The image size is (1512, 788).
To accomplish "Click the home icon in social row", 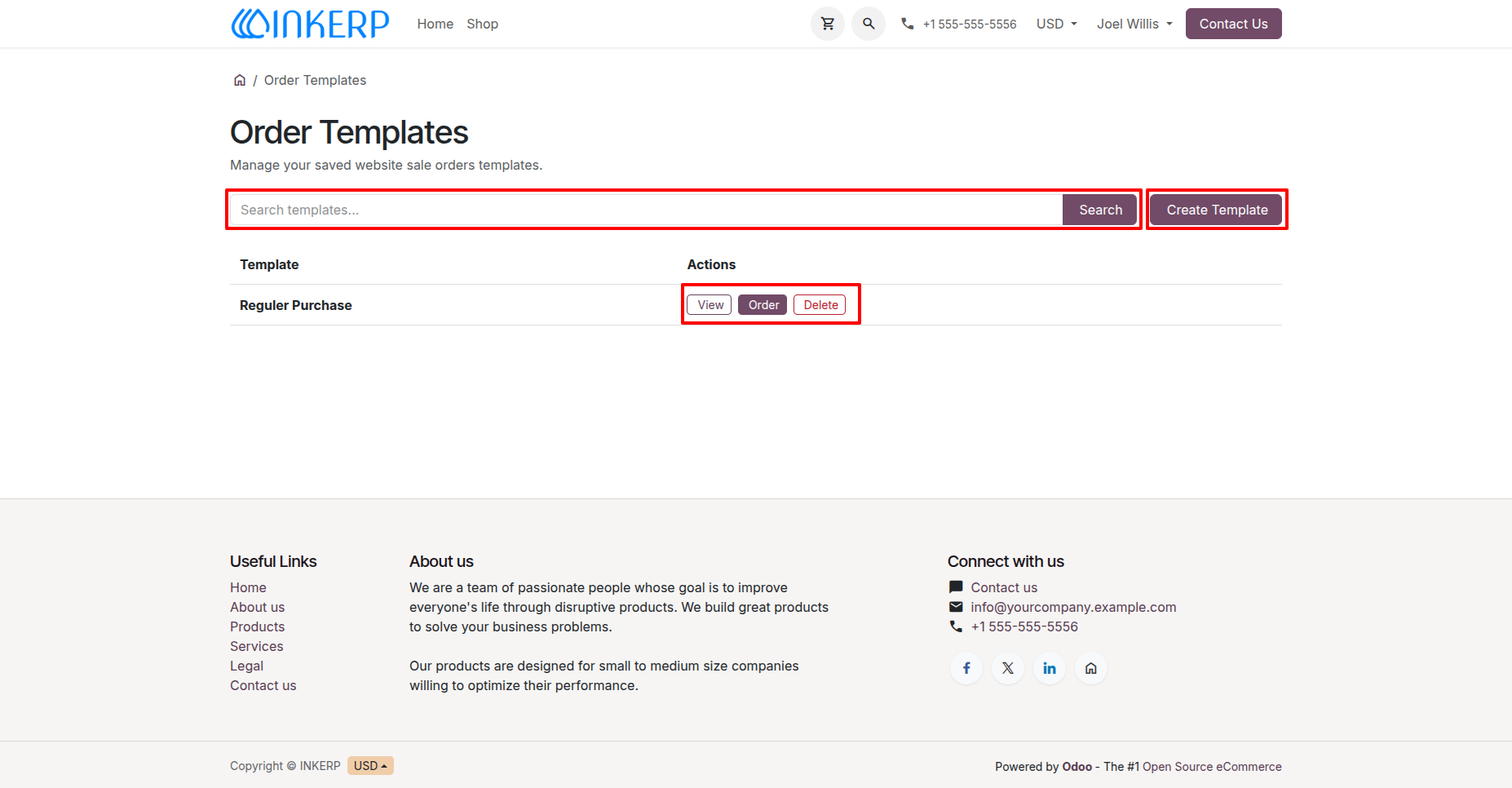I will (1091, 668).
